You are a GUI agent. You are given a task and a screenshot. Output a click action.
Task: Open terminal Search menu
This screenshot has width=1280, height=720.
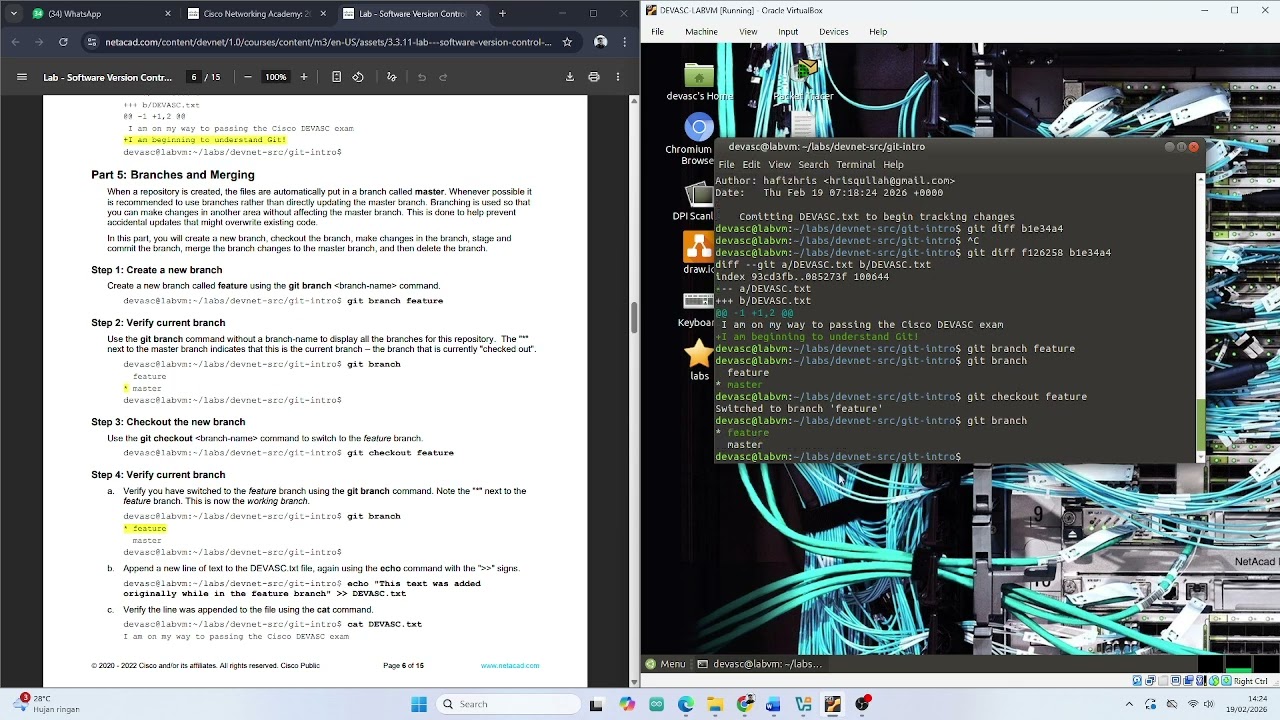click(x=813, y=165)
